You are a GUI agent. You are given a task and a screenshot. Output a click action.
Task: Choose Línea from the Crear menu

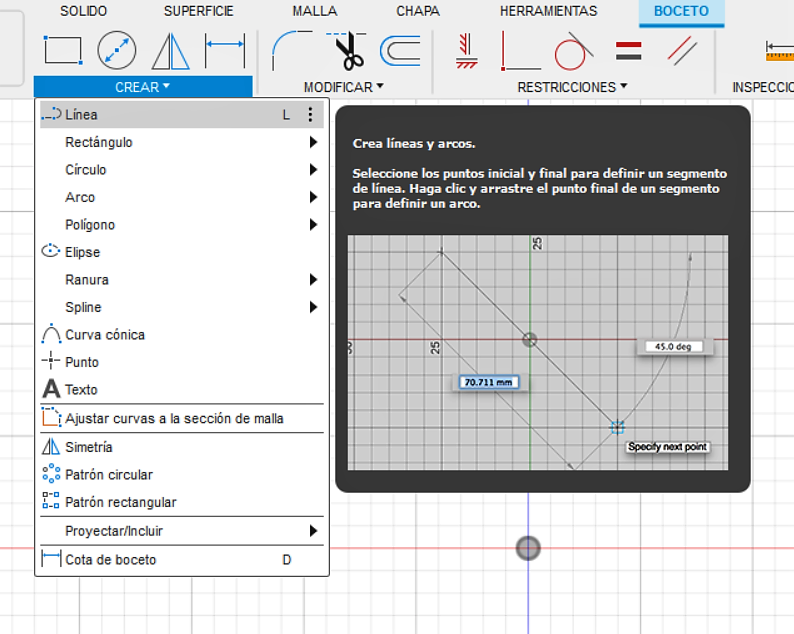pos(182,114)
